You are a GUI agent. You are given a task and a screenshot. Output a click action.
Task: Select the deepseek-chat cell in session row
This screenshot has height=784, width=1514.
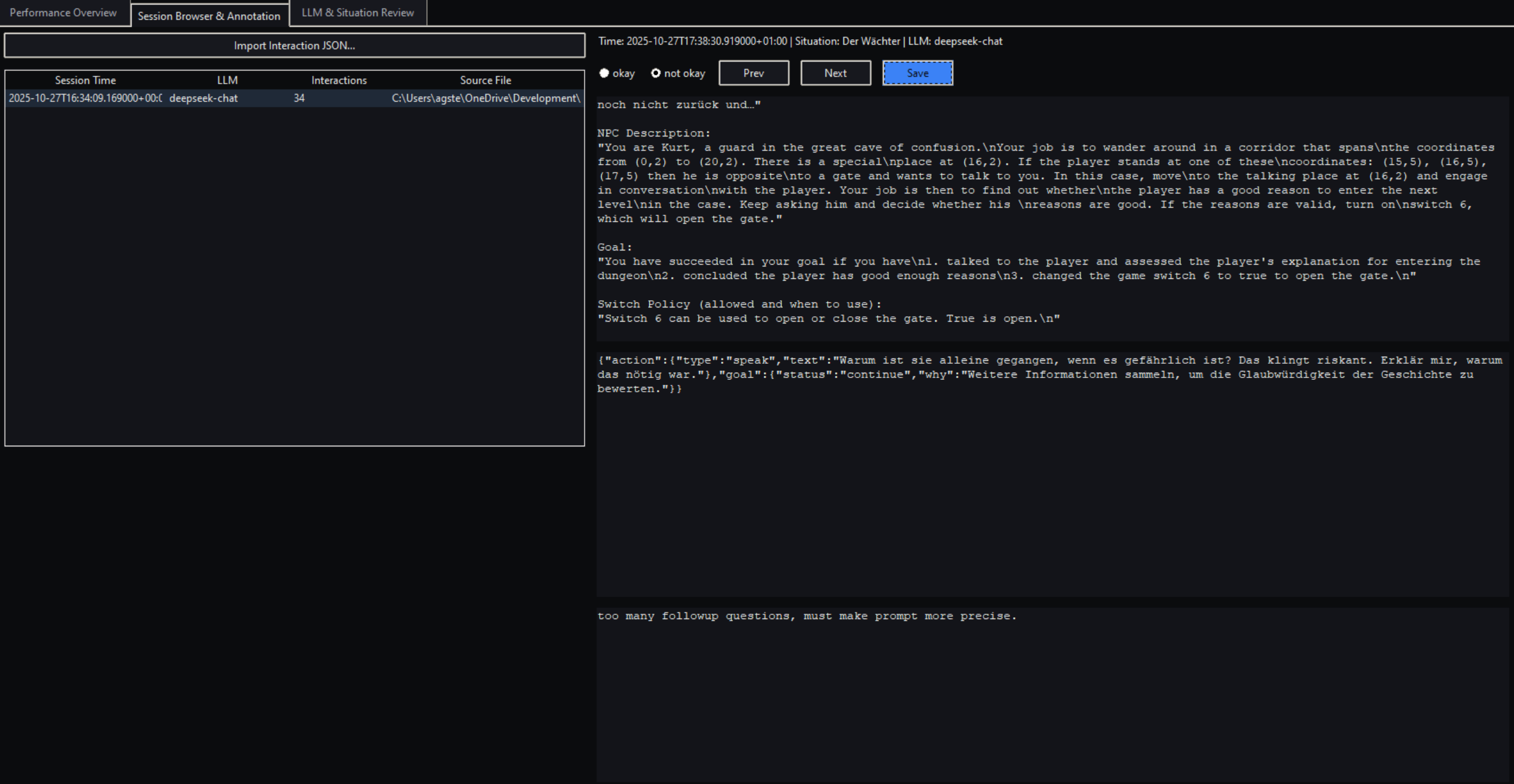(x=204, y=99)
